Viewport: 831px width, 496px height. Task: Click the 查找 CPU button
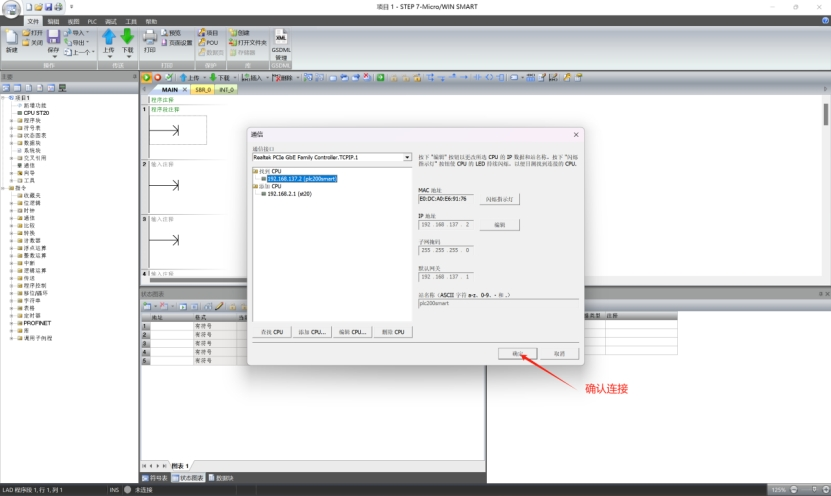(272, 331)
